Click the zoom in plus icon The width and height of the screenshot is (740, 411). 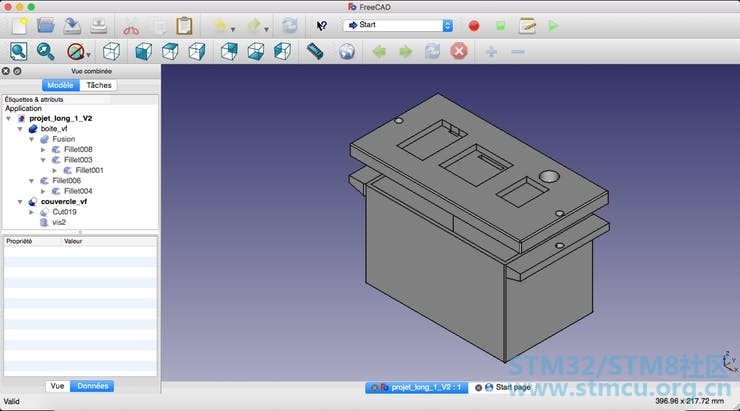491,51
